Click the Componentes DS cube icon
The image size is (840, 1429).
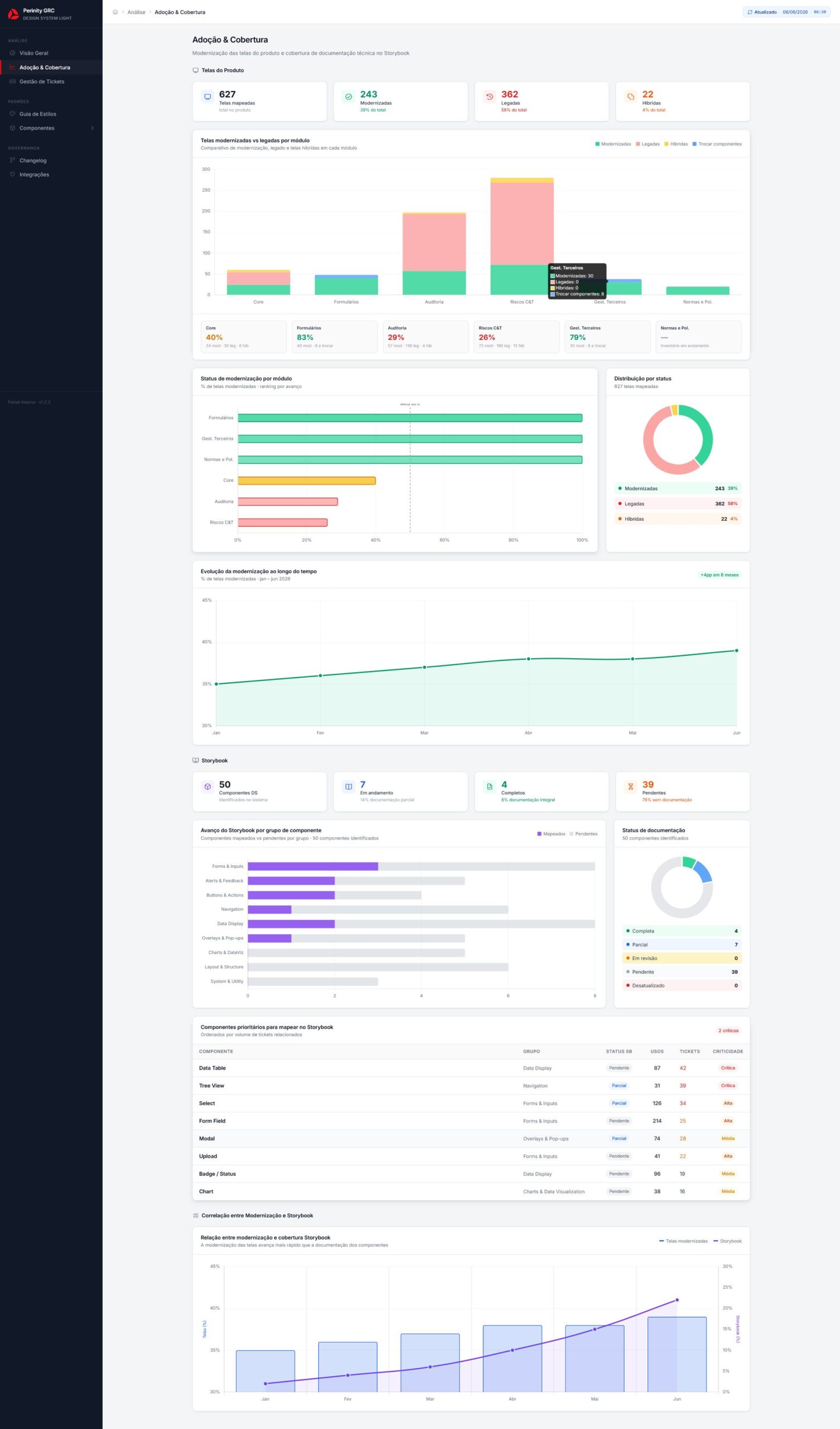[x=208, y=787]
